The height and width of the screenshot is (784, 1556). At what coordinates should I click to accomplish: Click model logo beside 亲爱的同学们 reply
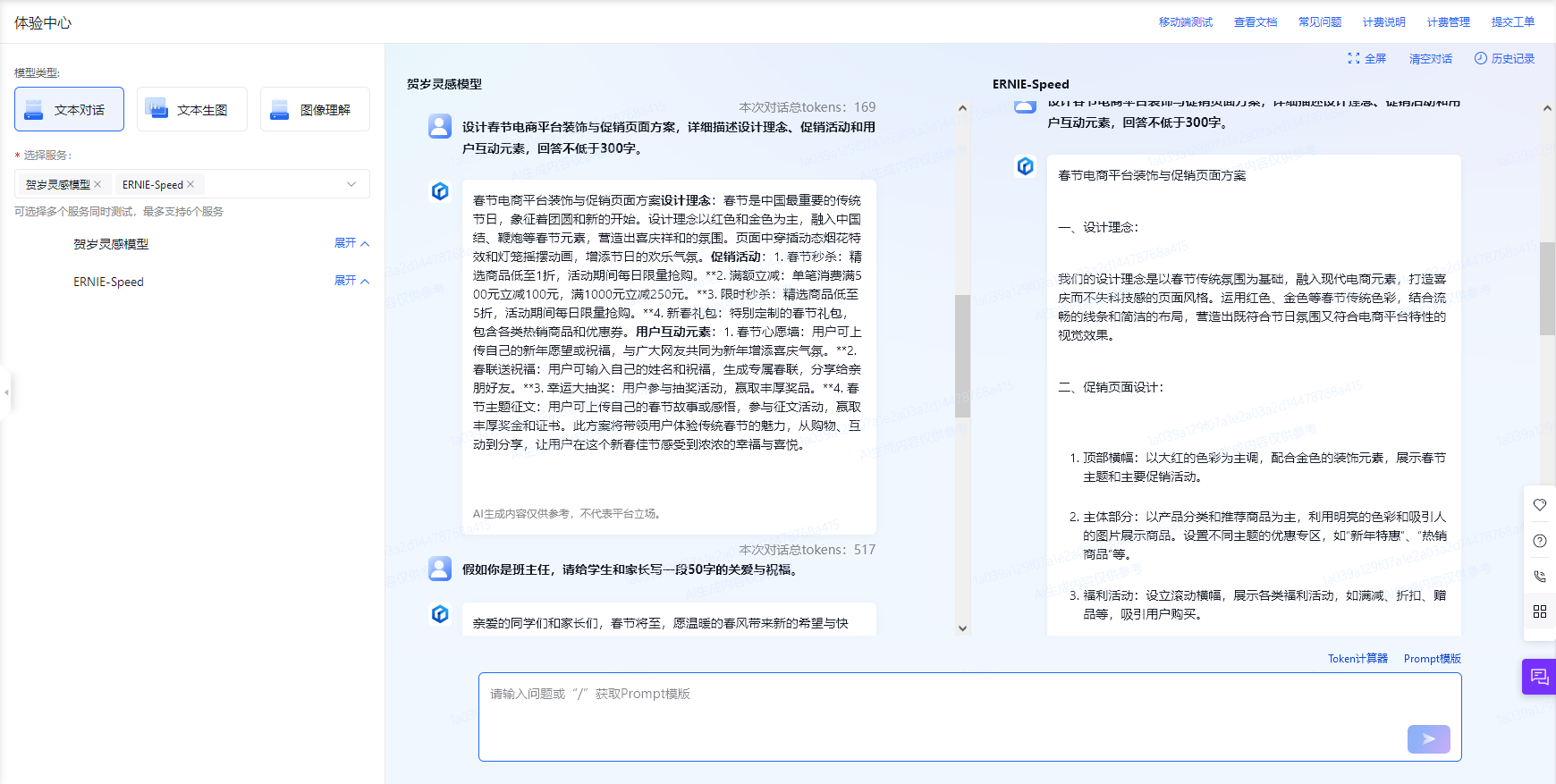(x=440, y=614)
